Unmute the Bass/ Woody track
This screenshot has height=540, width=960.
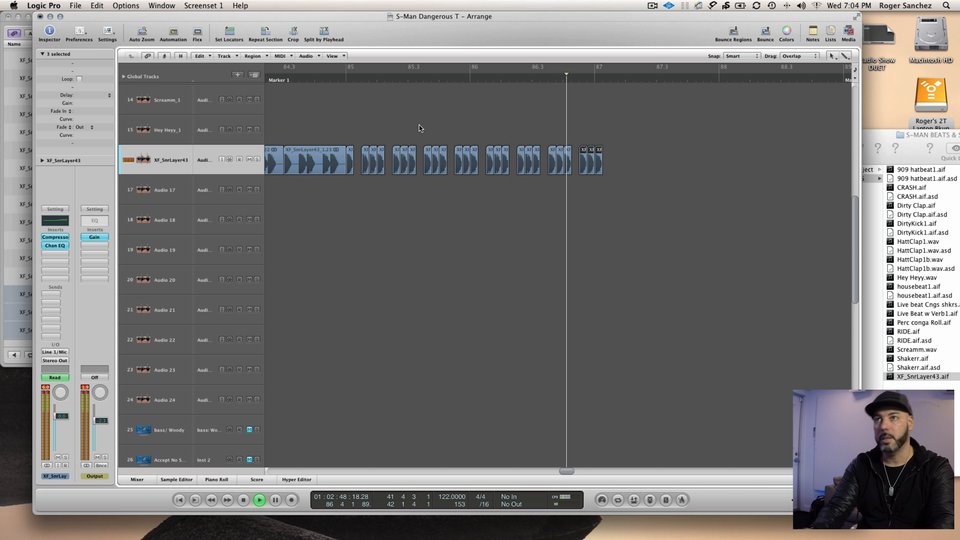(249, 430)
